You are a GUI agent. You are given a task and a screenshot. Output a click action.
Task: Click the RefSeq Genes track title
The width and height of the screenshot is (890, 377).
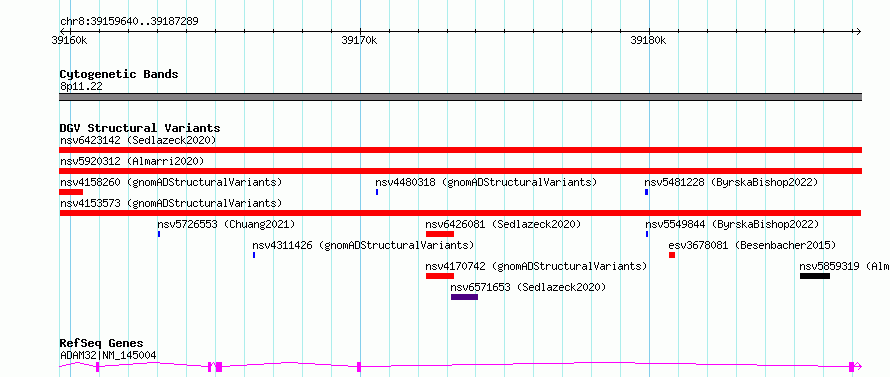tap(101, 343)
